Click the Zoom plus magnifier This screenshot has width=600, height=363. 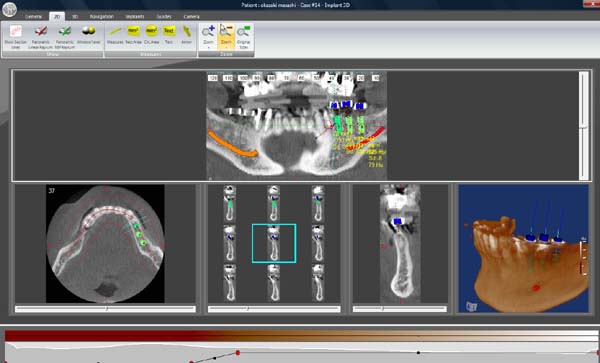[x=208, y=37]
